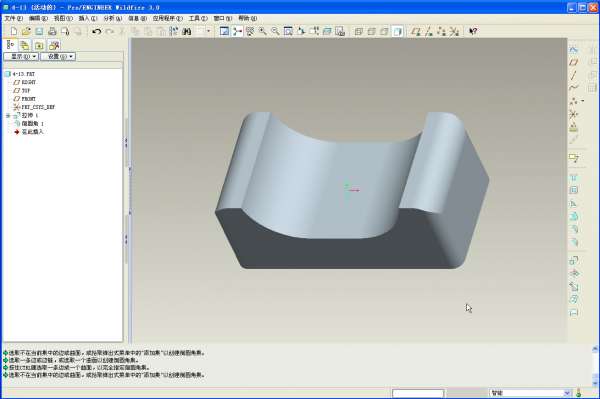Image resolution: width=600 pixels, height=399 pixels.
Task: Expand the 拉伸 1 extrude feature
Action: [8, 115]
